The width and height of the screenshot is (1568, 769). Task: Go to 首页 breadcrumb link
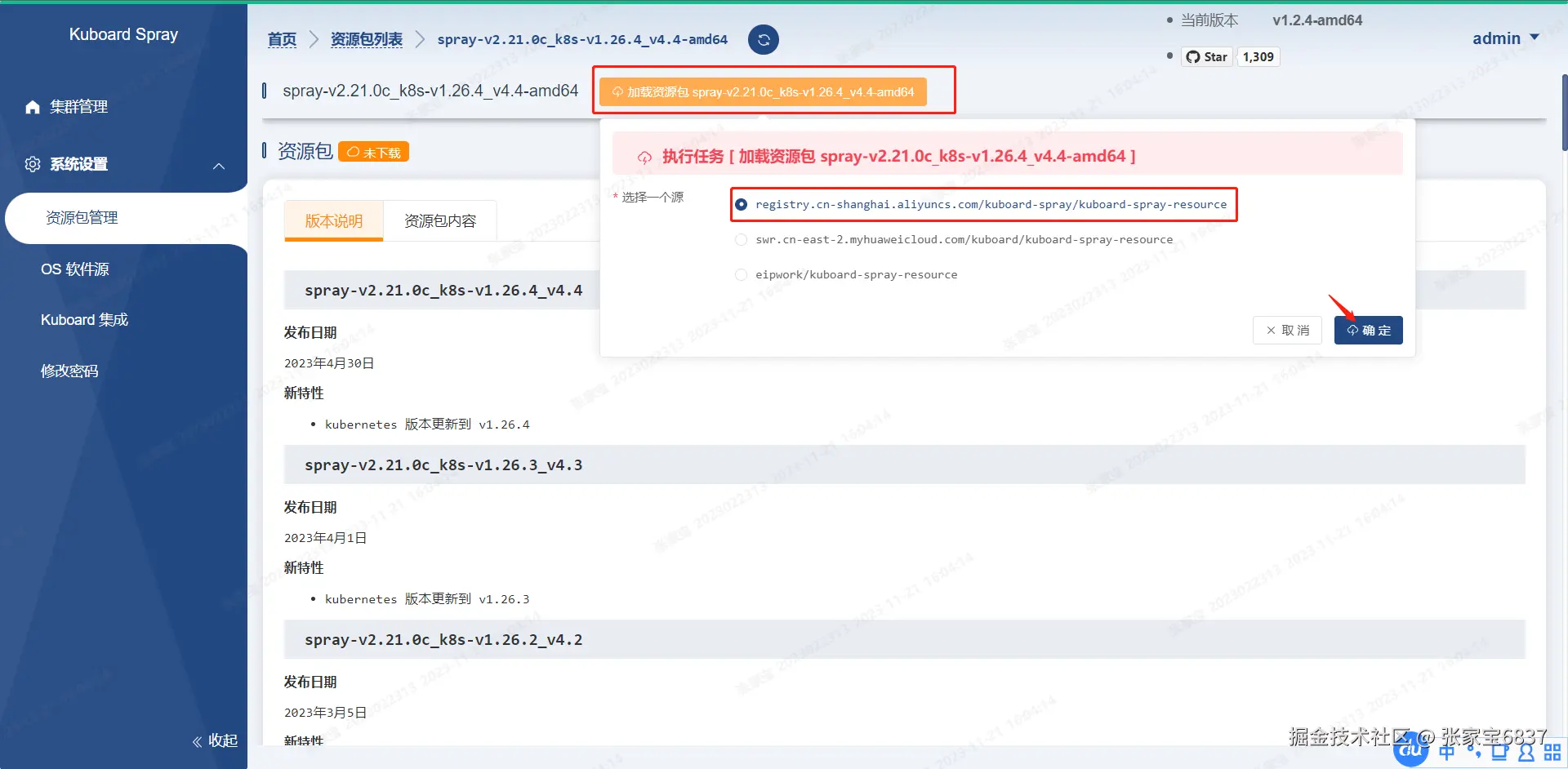pos(282,39)
